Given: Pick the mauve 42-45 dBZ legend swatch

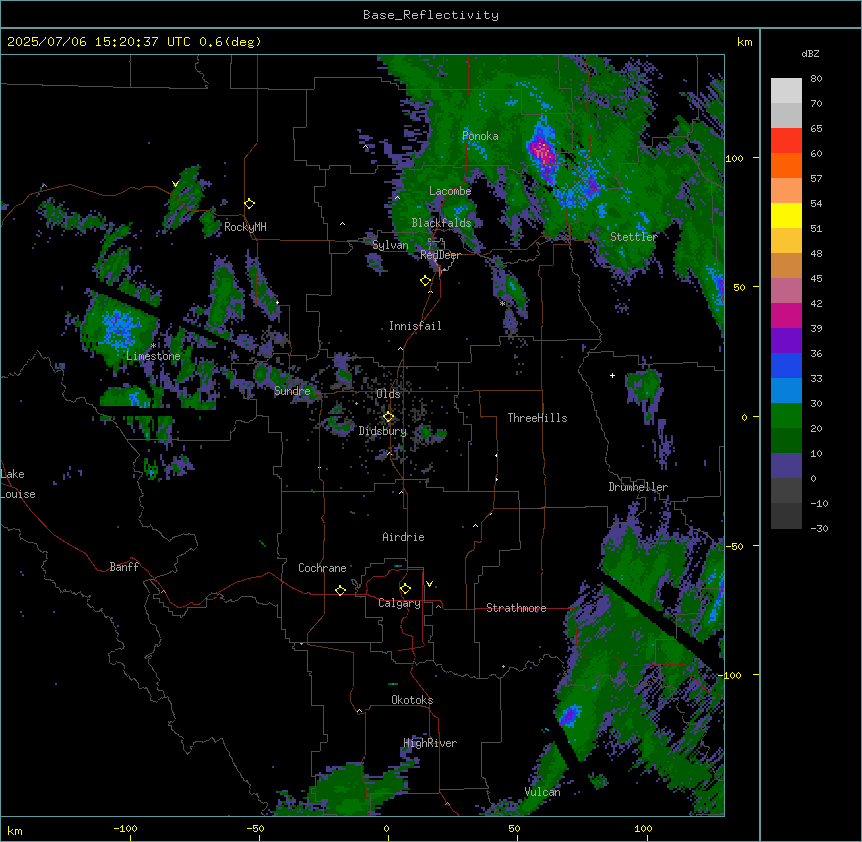Looking at the screenshot, I should [786, 291].
